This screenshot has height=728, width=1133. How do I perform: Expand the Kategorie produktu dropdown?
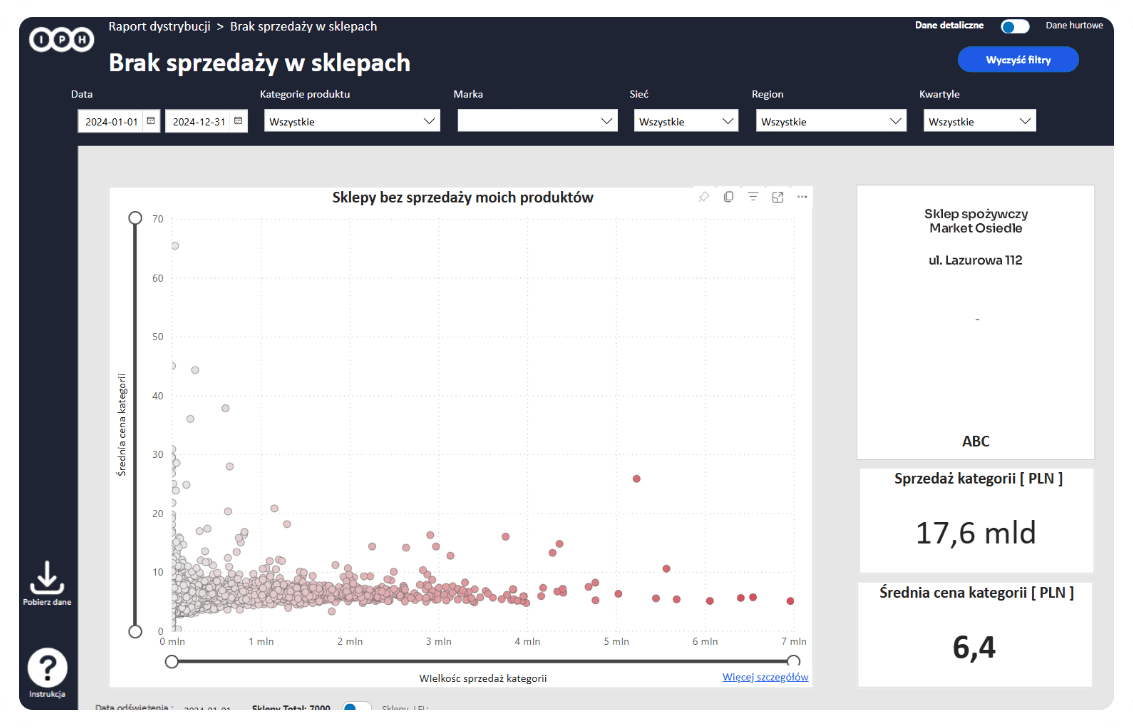(x=351, y=121)
